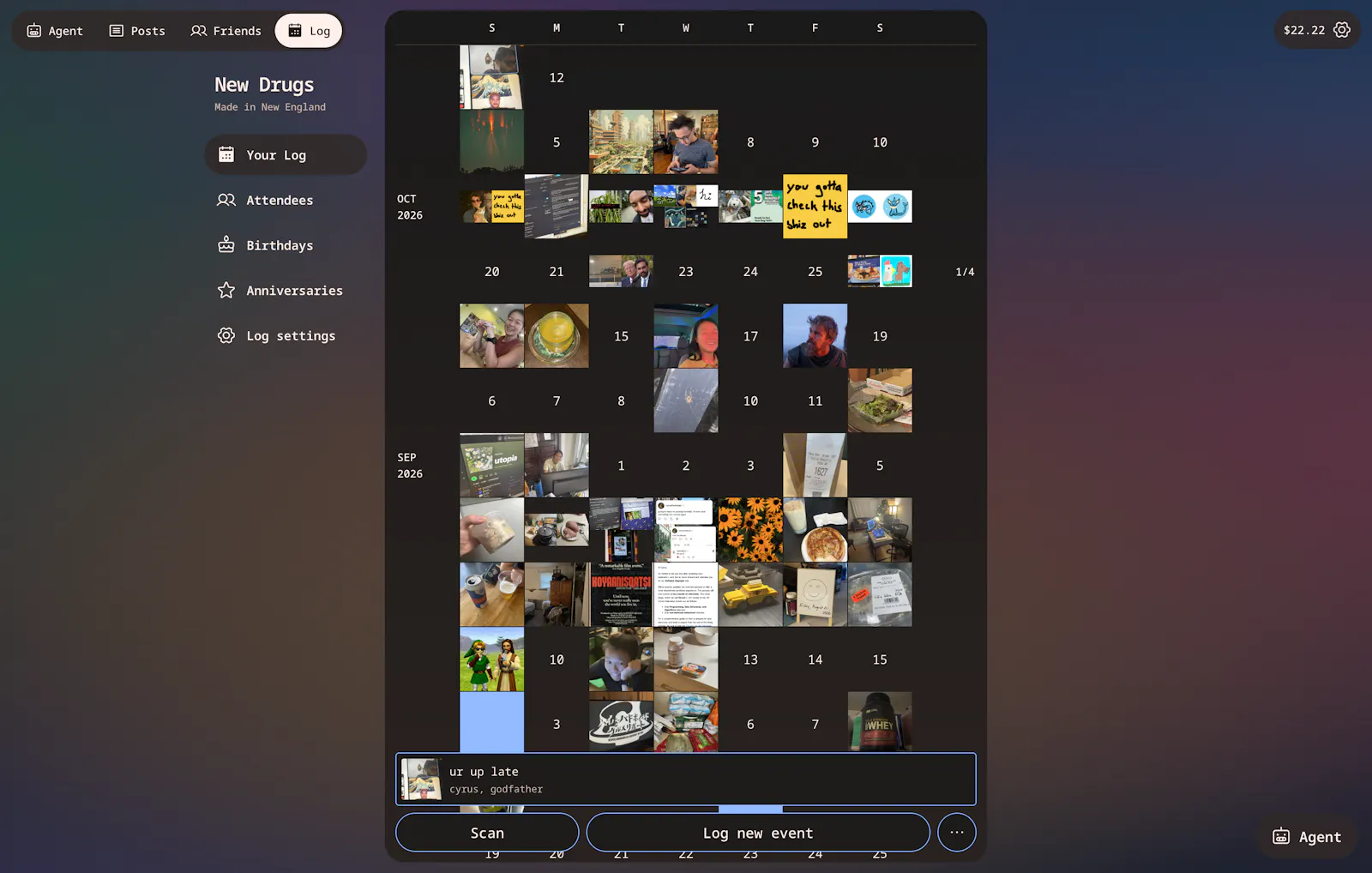The height and width of the screenshot is (873, 1372).
Task: Click the settings gear next to $22.22
Action: [x=1342, y=30]
